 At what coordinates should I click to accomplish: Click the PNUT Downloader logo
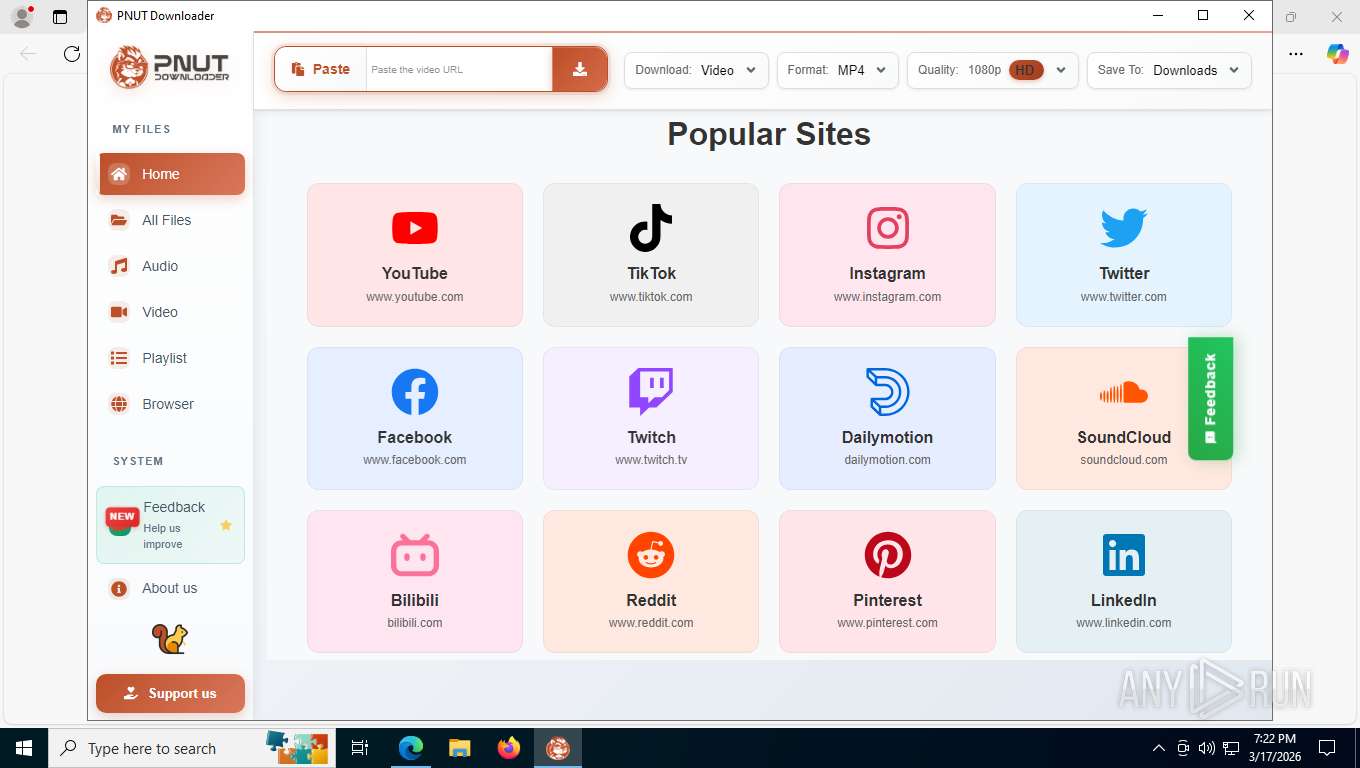click(x=170, y=68)
